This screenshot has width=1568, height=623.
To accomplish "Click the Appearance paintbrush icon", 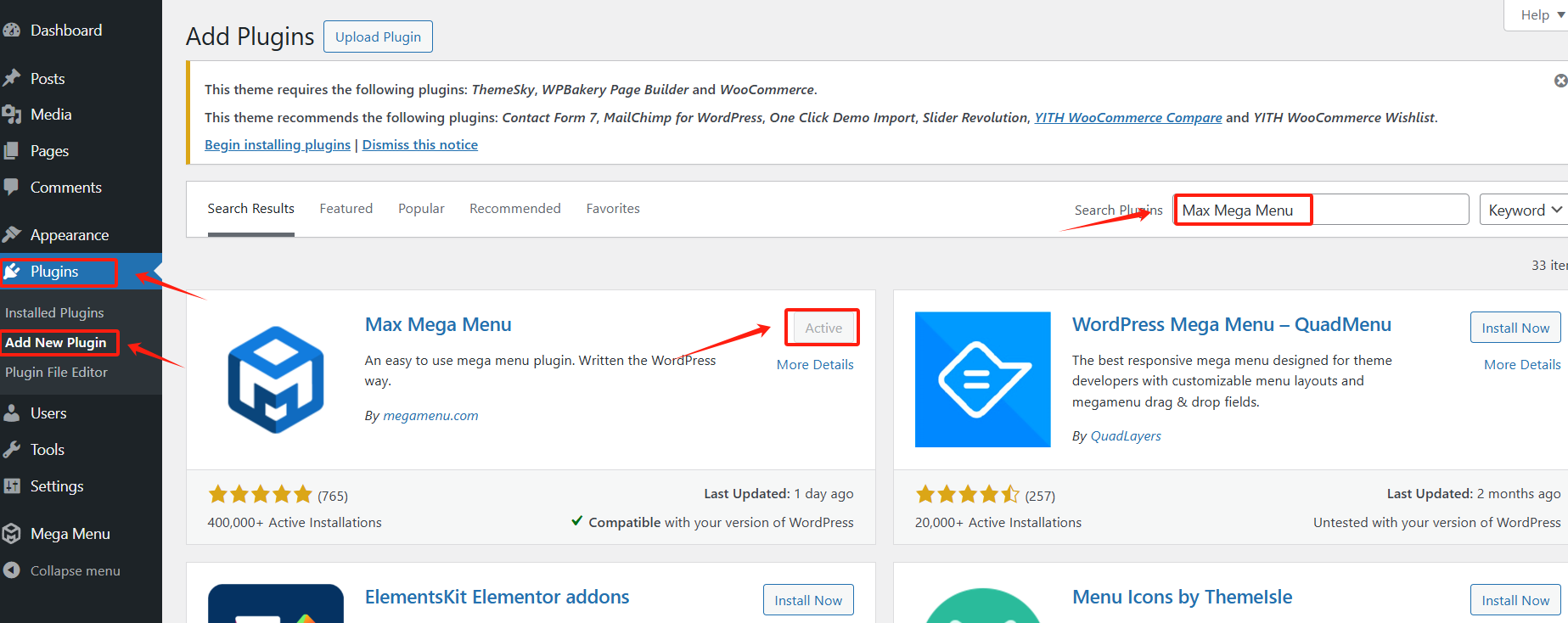I will 11,235.
